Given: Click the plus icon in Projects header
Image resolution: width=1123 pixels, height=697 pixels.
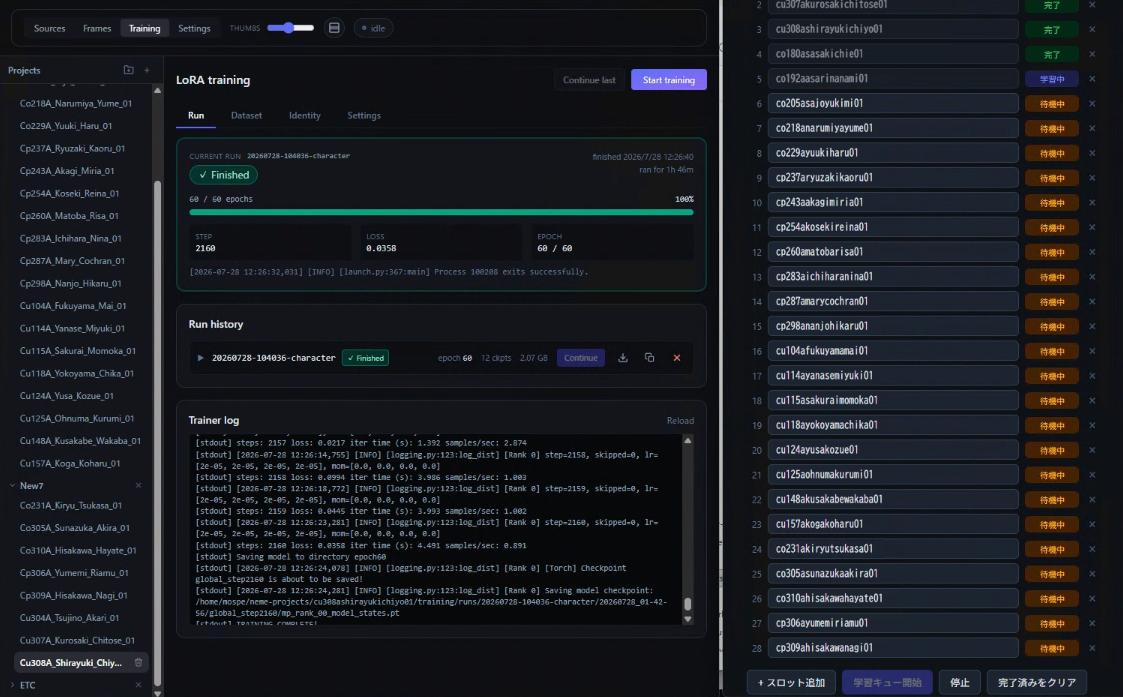Looking at the screenshot, I should pyautogui.click(x=147, y=69).
